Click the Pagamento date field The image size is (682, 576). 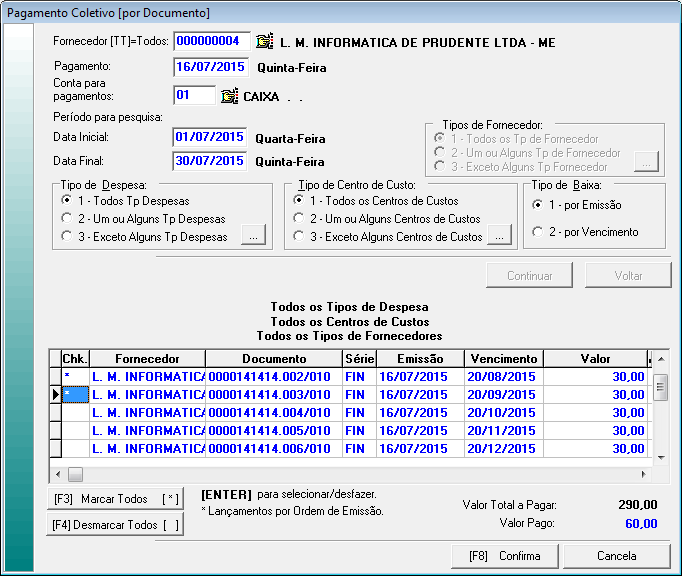(x=210, y=68)
